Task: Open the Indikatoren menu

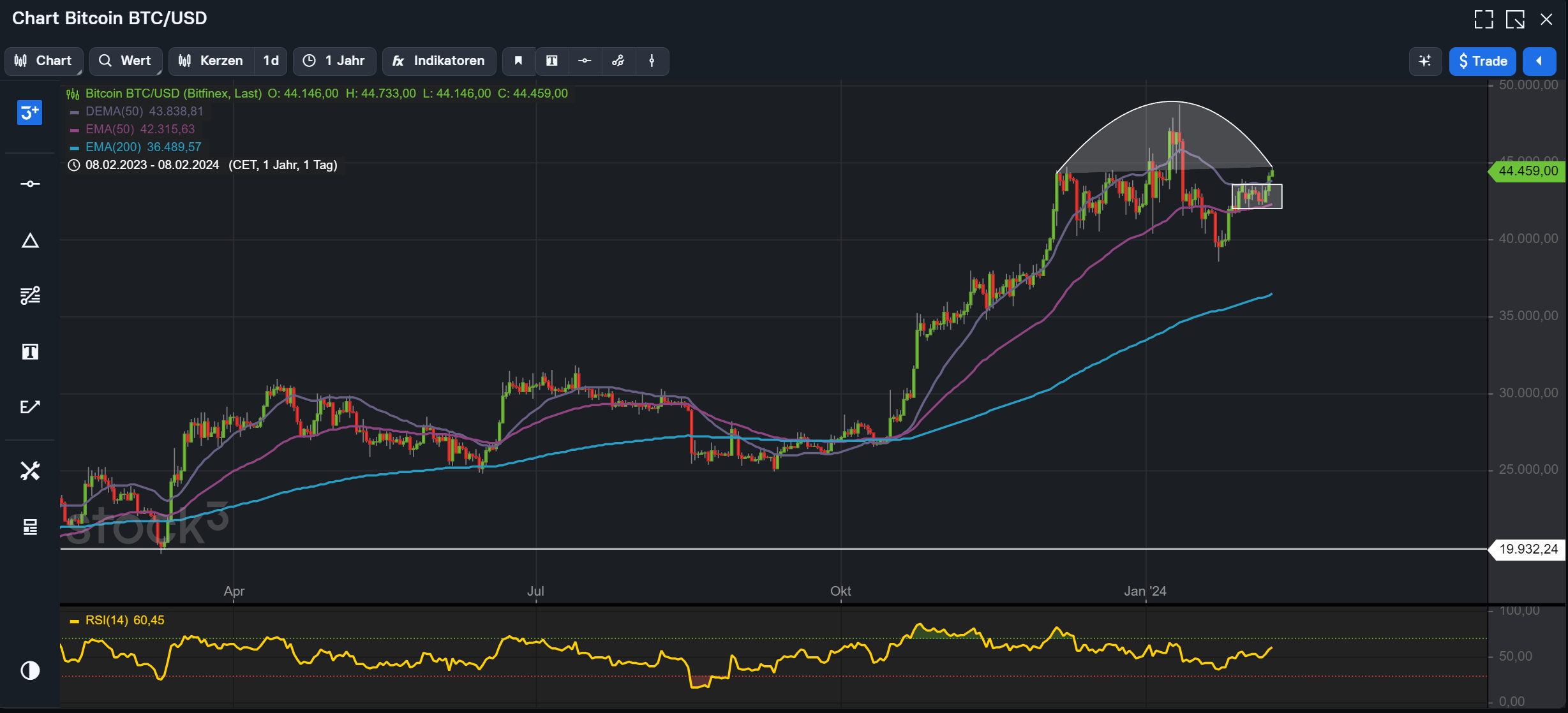Action: [x=439, y=61]
